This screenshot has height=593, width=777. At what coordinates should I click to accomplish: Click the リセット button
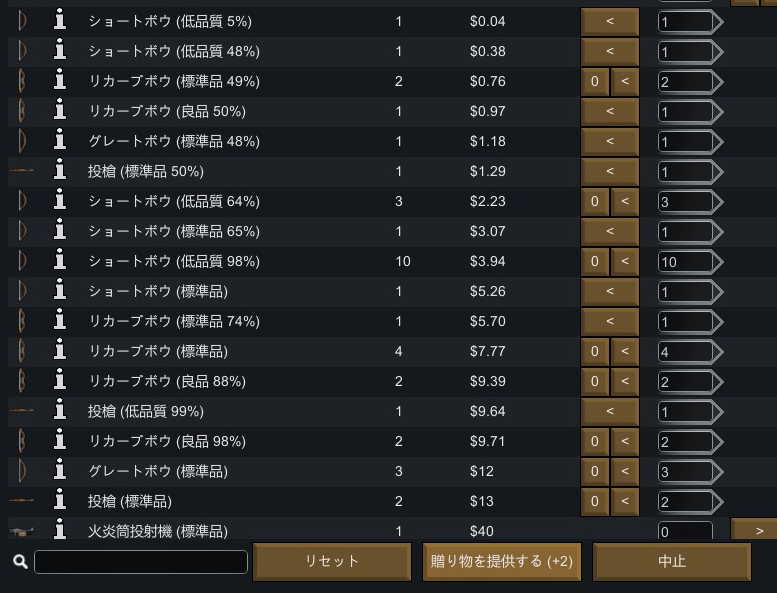coord(332,561)
